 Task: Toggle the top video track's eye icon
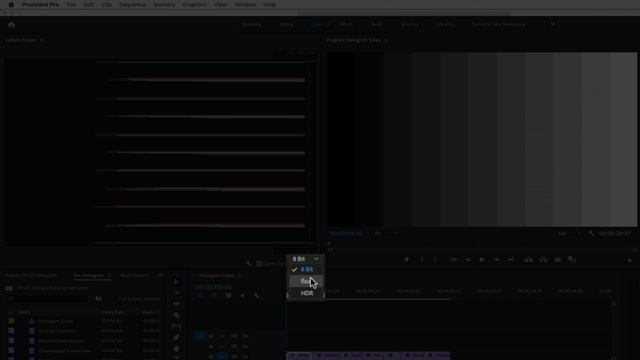coord(245,336)
